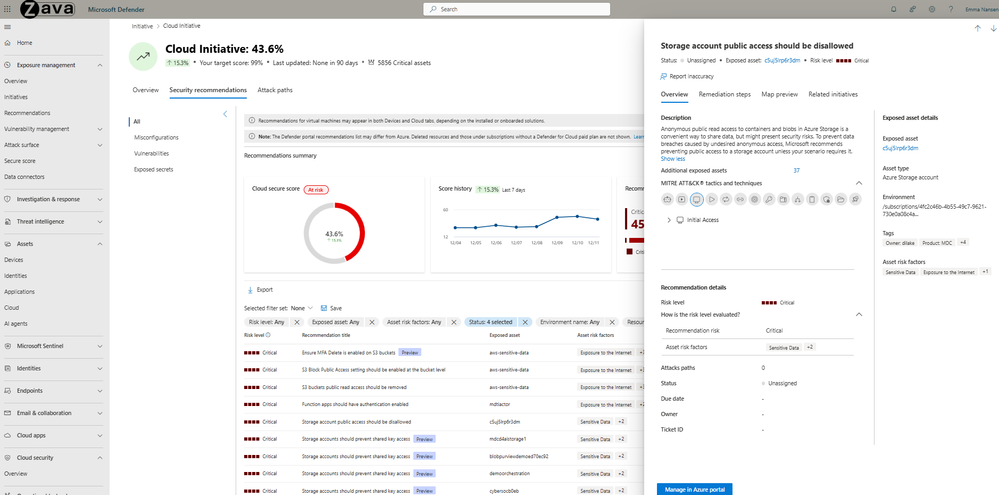The image size is (999, 495).
Task: Click in the top Search box
Action: point(517,10)
